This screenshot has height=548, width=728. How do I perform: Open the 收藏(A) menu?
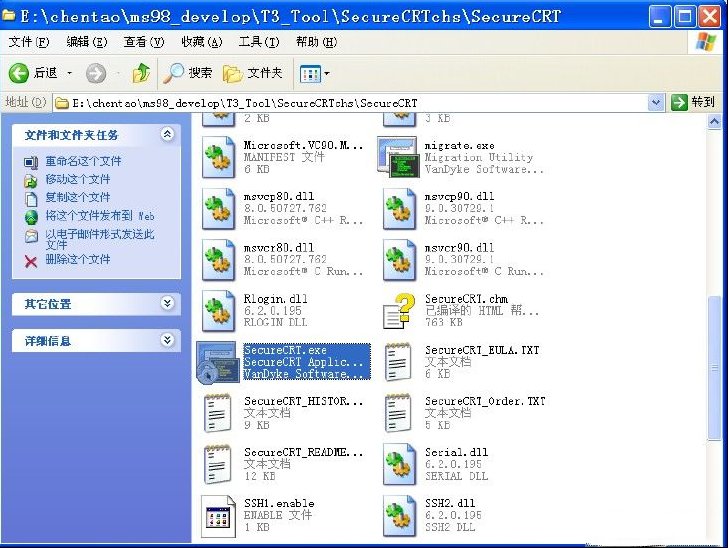click(202, 42)
